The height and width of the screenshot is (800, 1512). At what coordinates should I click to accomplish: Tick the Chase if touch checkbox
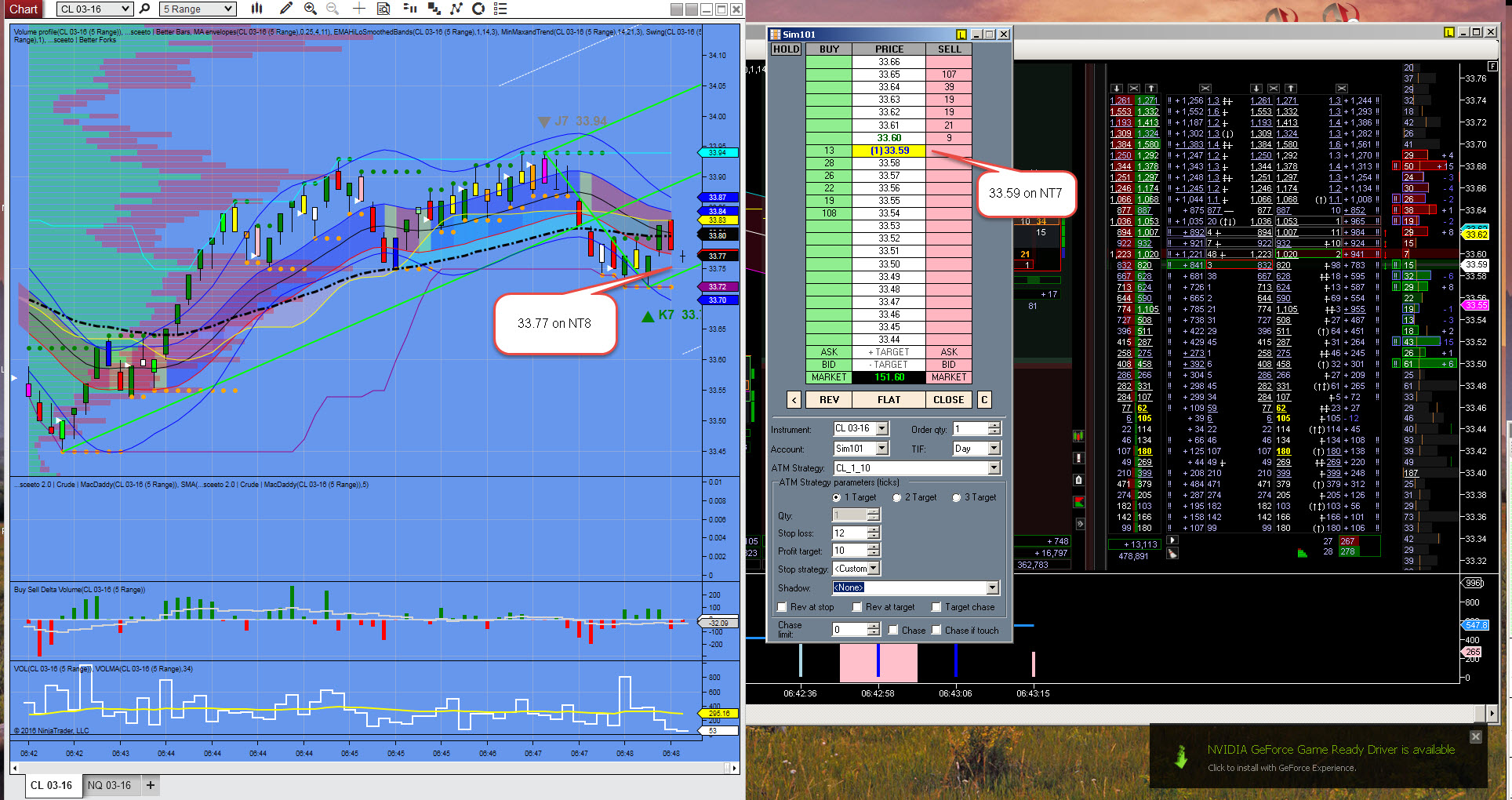[x=936, y=630]
